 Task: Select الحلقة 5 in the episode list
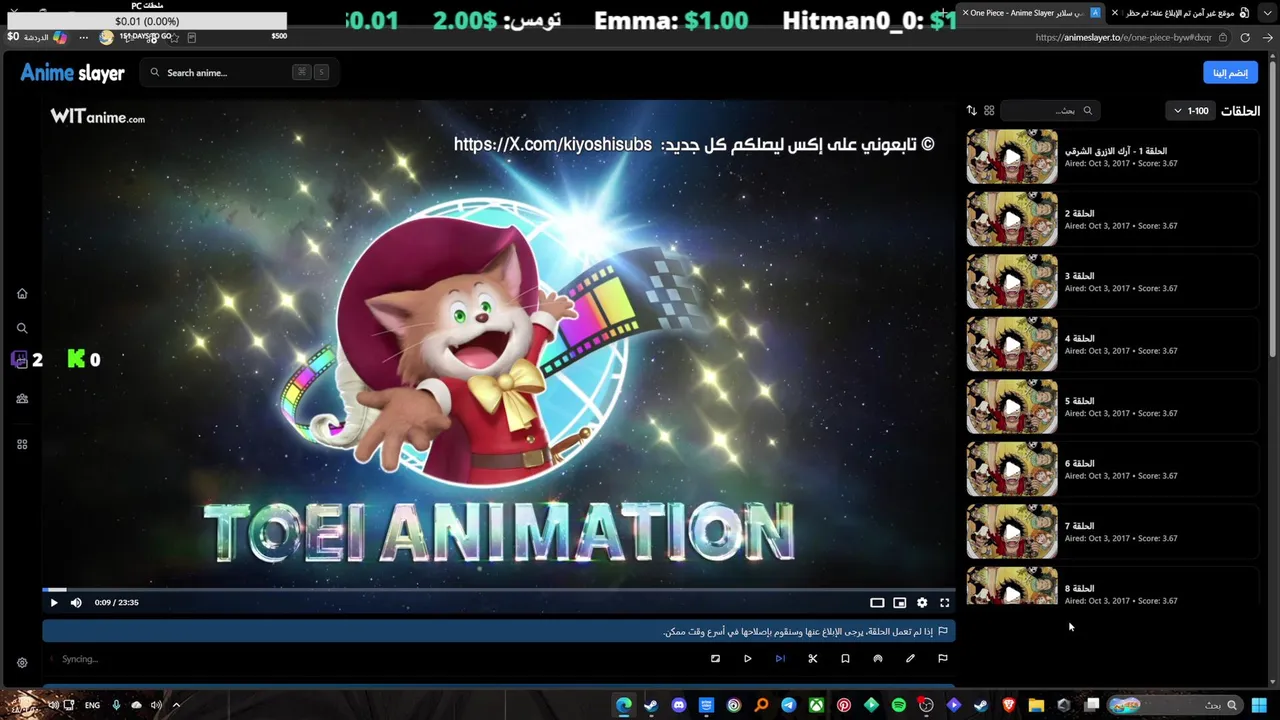(x=1111, y=407)
